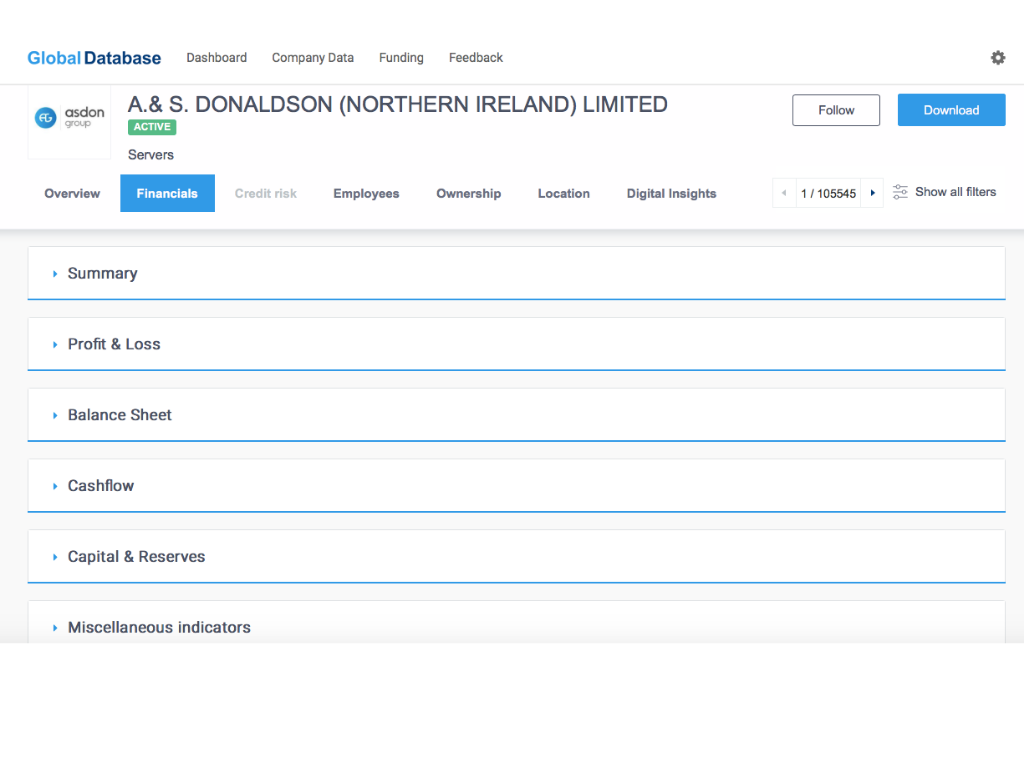
Task: Open the settings gear icon
Action: [x=997, y=58]
